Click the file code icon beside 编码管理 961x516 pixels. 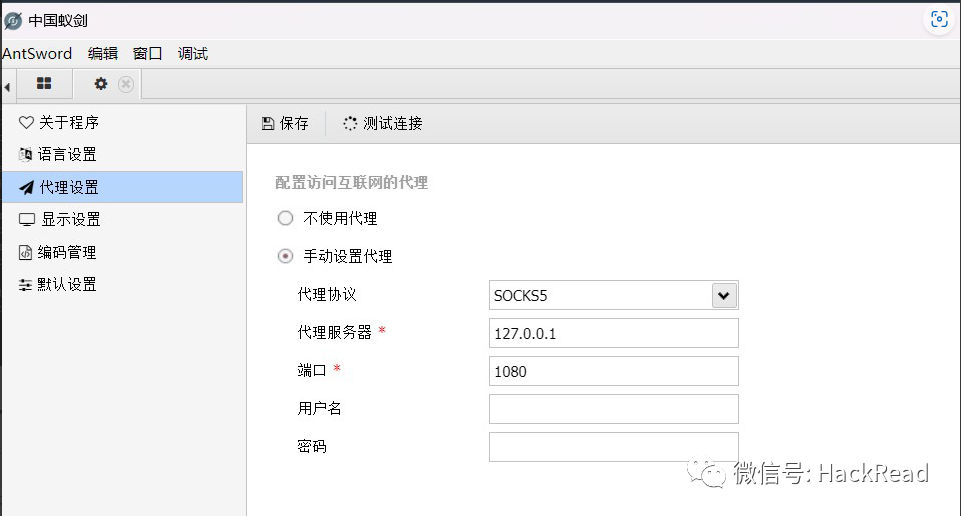25,252
